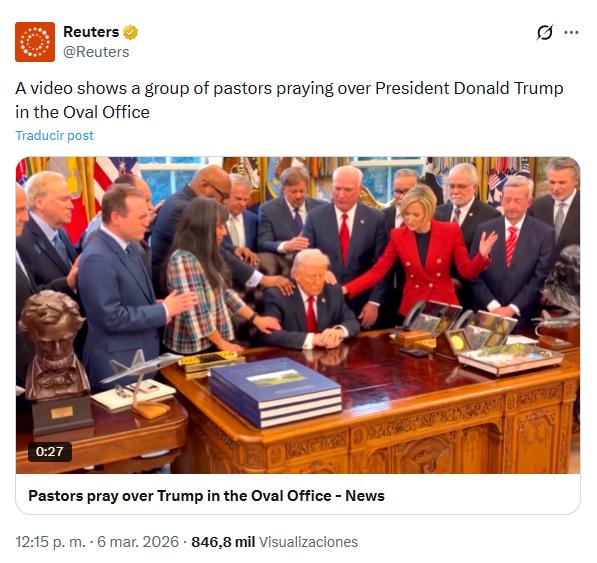Click the 'in the Oval Office' text line
This screenshot has height=563, width=597.
click(x=82, y=112)
